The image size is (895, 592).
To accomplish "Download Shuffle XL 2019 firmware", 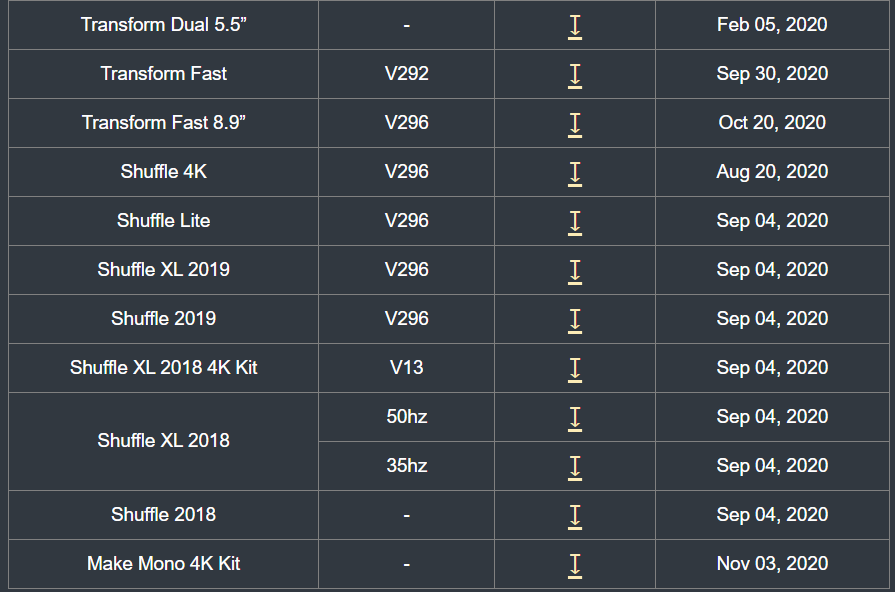I will click(x=575, y=272).
